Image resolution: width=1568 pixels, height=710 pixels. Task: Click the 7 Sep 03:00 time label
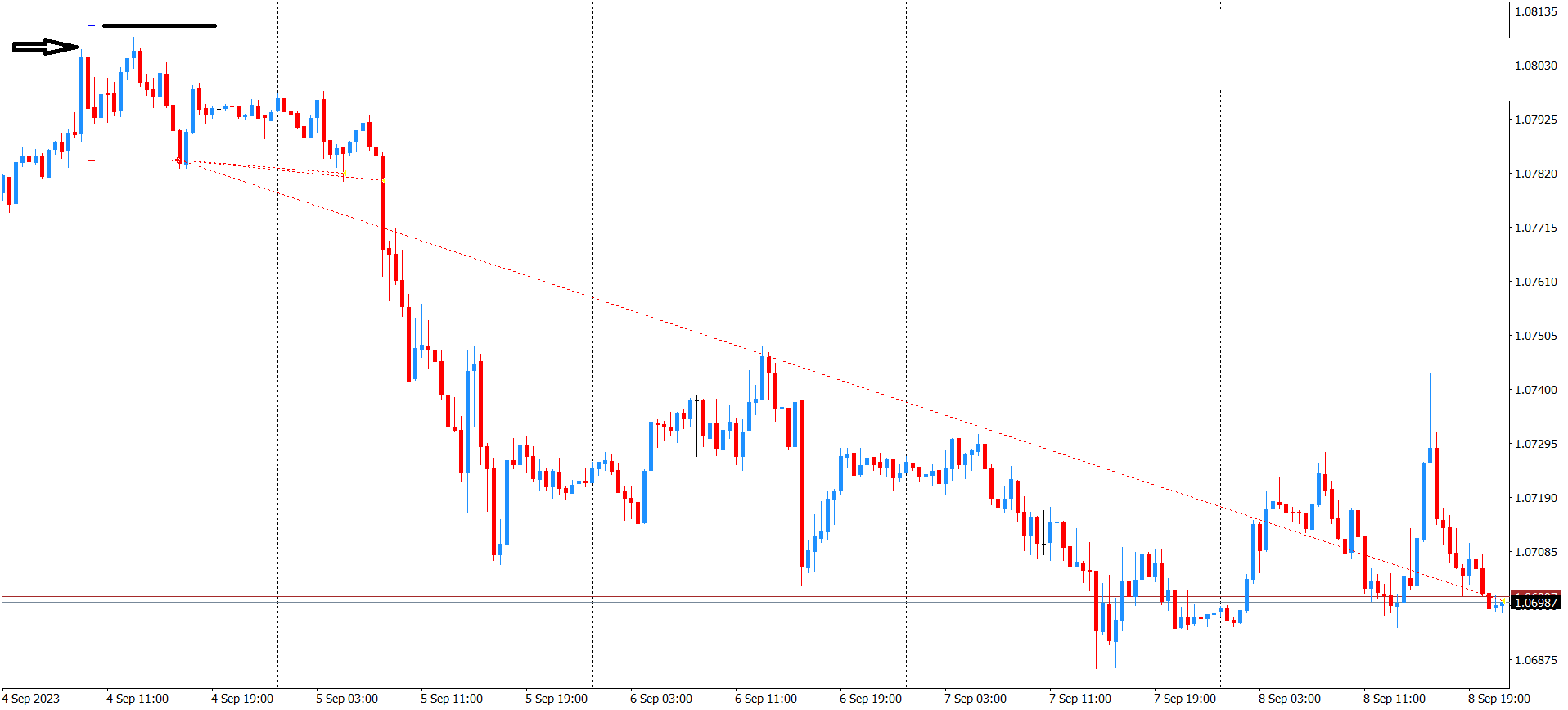[975, 699]
